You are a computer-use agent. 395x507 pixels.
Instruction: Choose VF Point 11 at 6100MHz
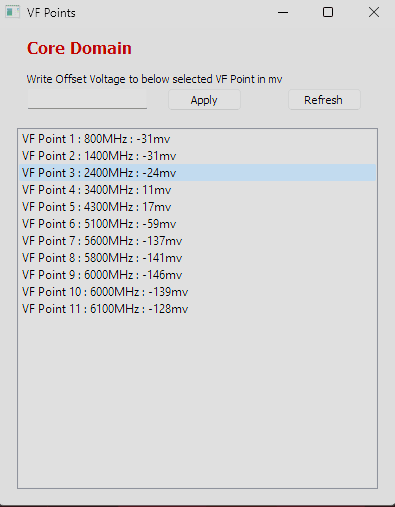(197, 309)
